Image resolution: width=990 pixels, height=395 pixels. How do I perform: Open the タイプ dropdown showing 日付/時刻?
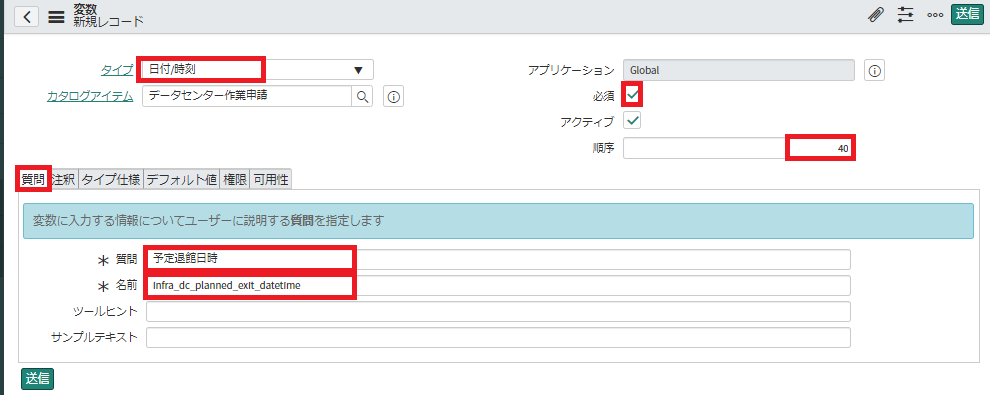tap(258, 69)
